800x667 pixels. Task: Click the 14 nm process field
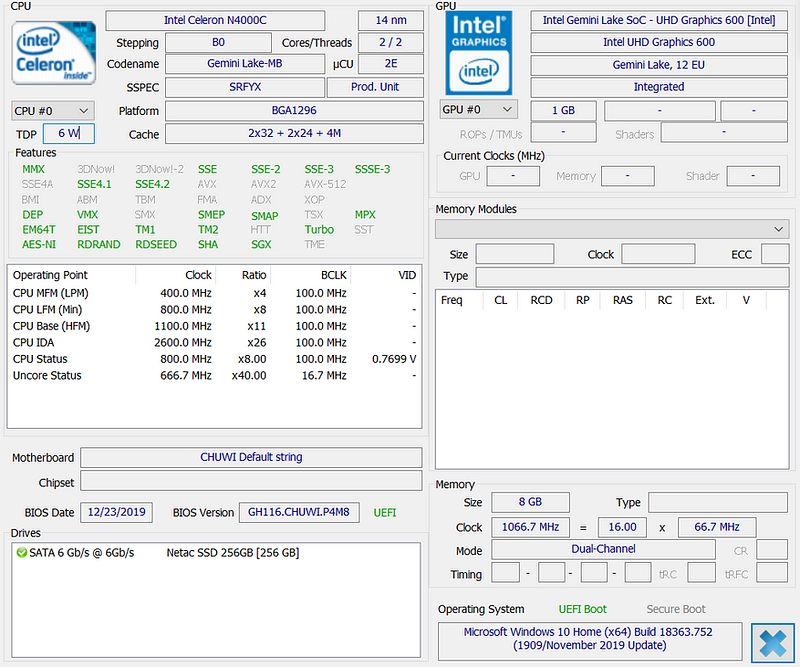391,20
